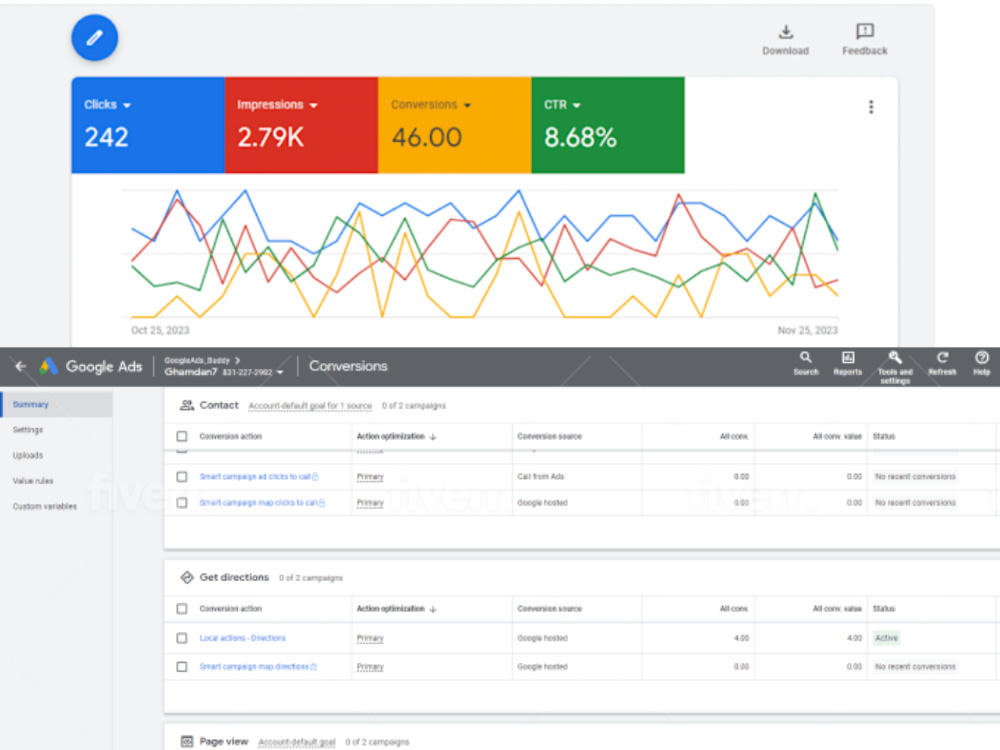The height and width of the screenshot is (750, 1000).
Task: Click Account-default goal for 1 source link
Action: (310, 406)
